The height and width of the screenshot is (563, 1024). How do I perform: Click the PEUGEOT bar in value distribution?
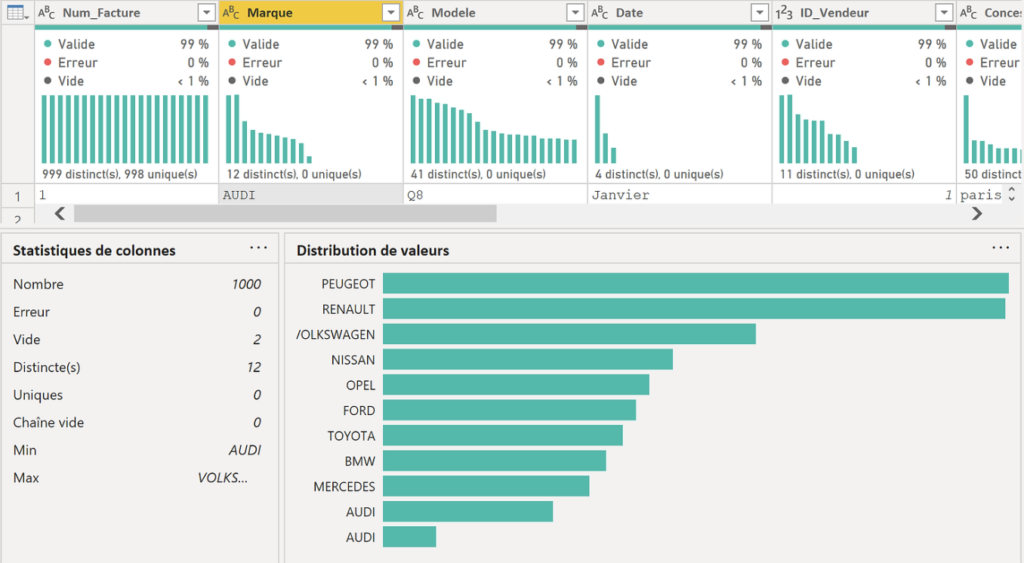pyautogui.click(x=696, y=283)
